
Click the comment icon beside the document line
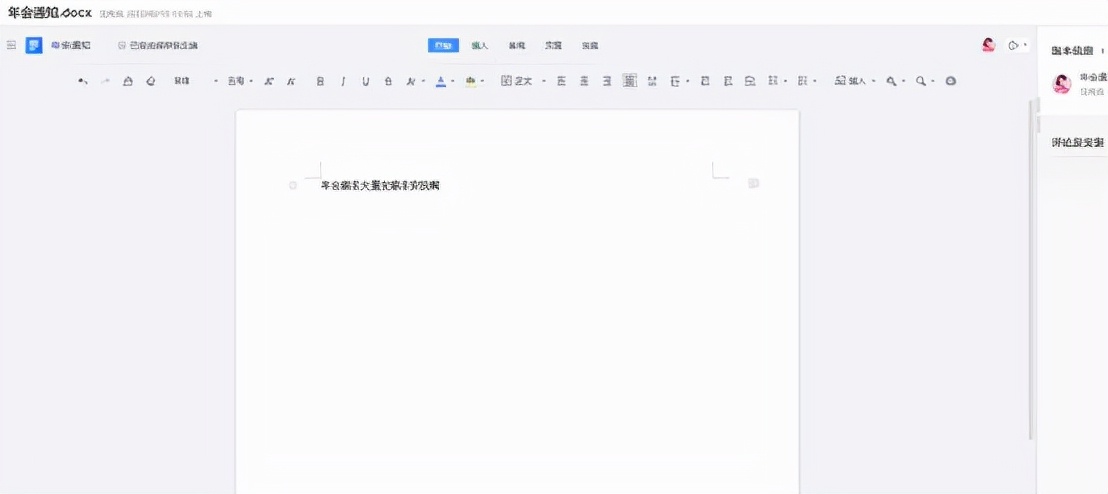(x=753, y=183)
